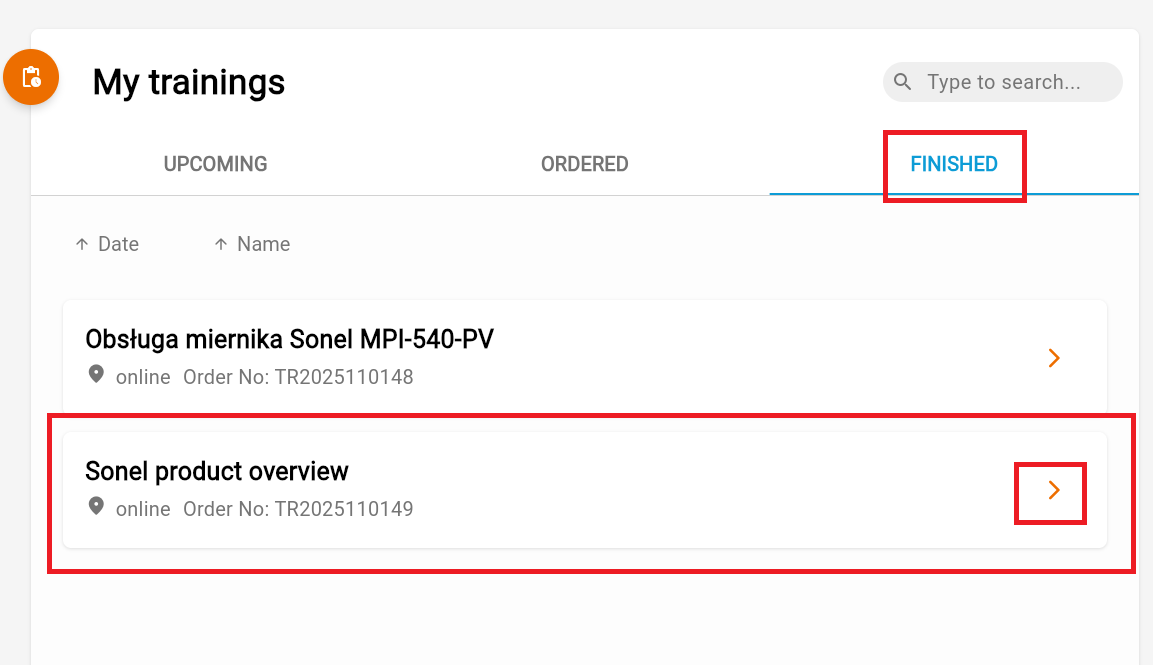Click location pin on Obsługa miernika card
This screenshot has width=1153, height=665.
point(96,375)
